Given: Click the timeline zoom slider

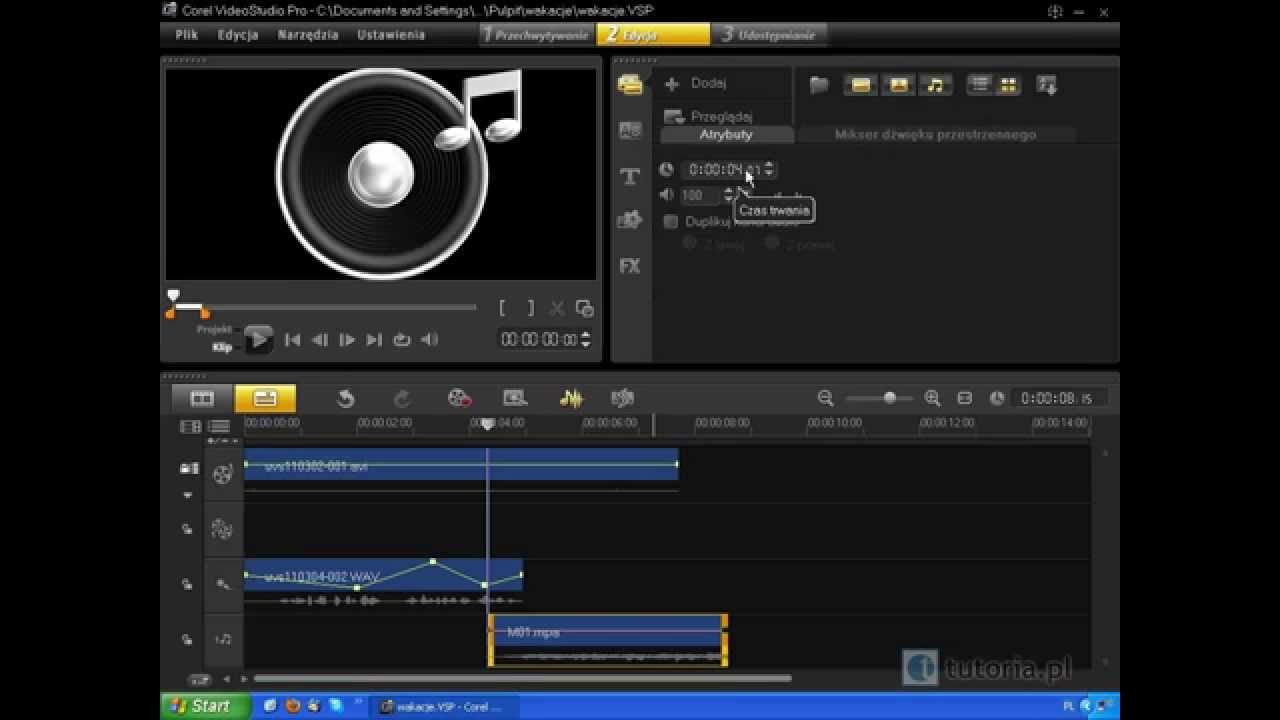Looking at the screenshot, I should pyautogui.click(x=879, y=398).
